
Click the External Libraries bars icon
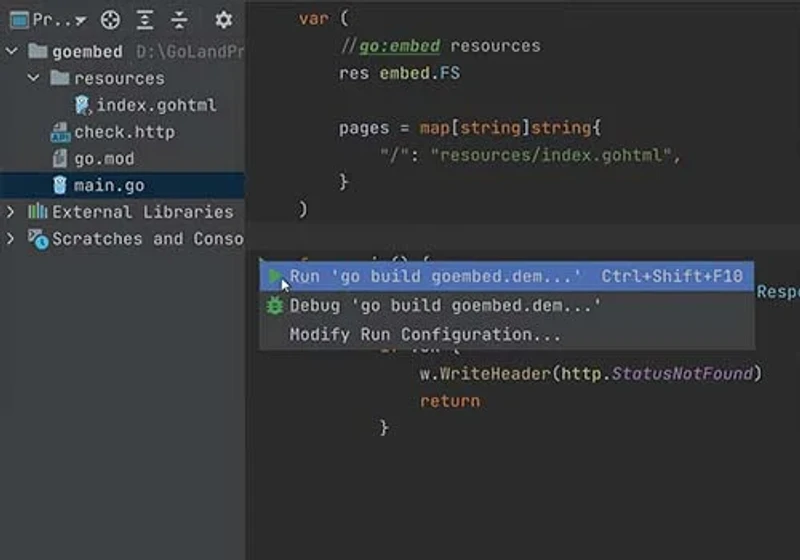pos(37,211)
